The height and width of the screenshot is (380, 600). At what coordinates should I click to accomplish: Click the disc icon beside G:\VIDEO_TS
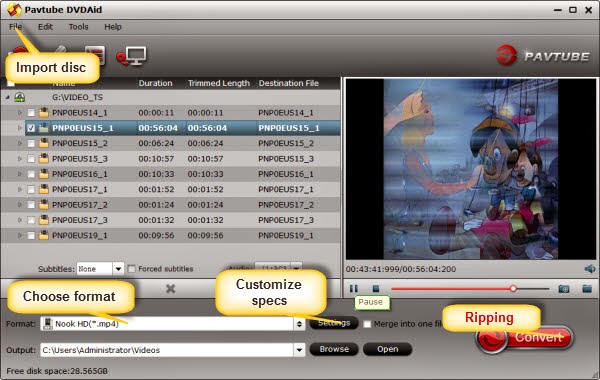pos(20,97)
